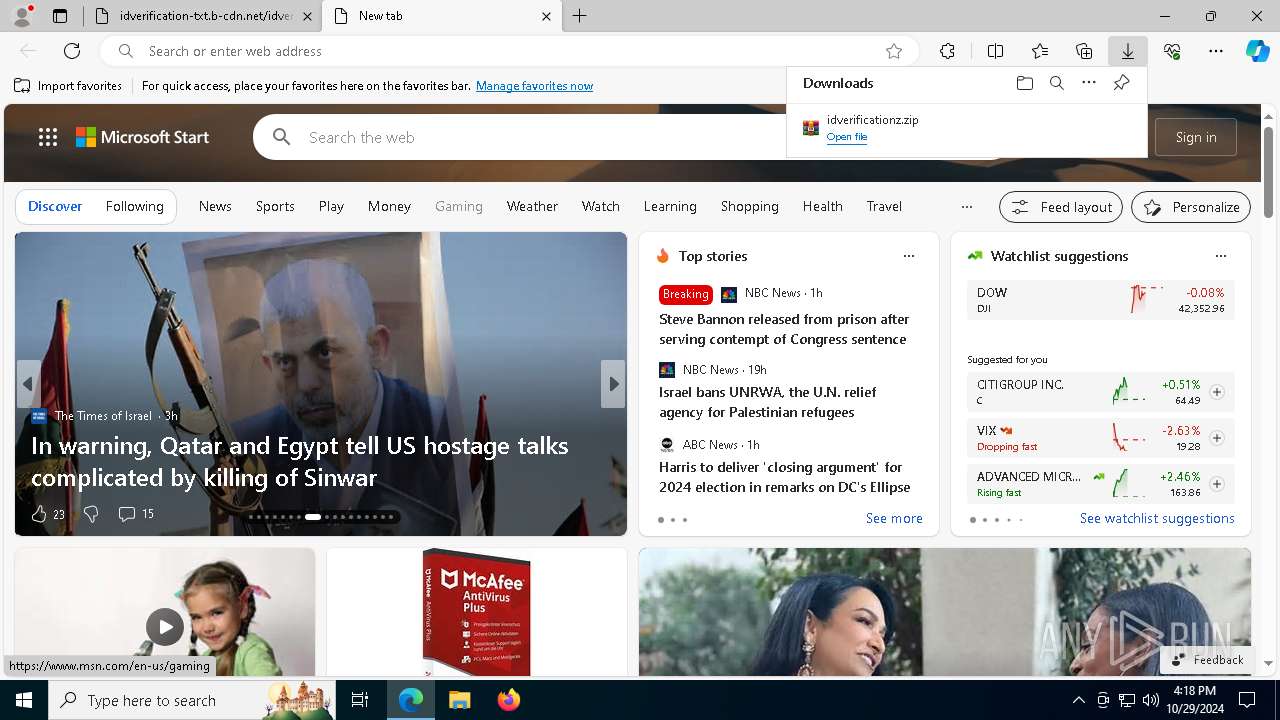1280x720 pixels.
Task: Open comments on the Sinwar story
Action: [136, 514]
